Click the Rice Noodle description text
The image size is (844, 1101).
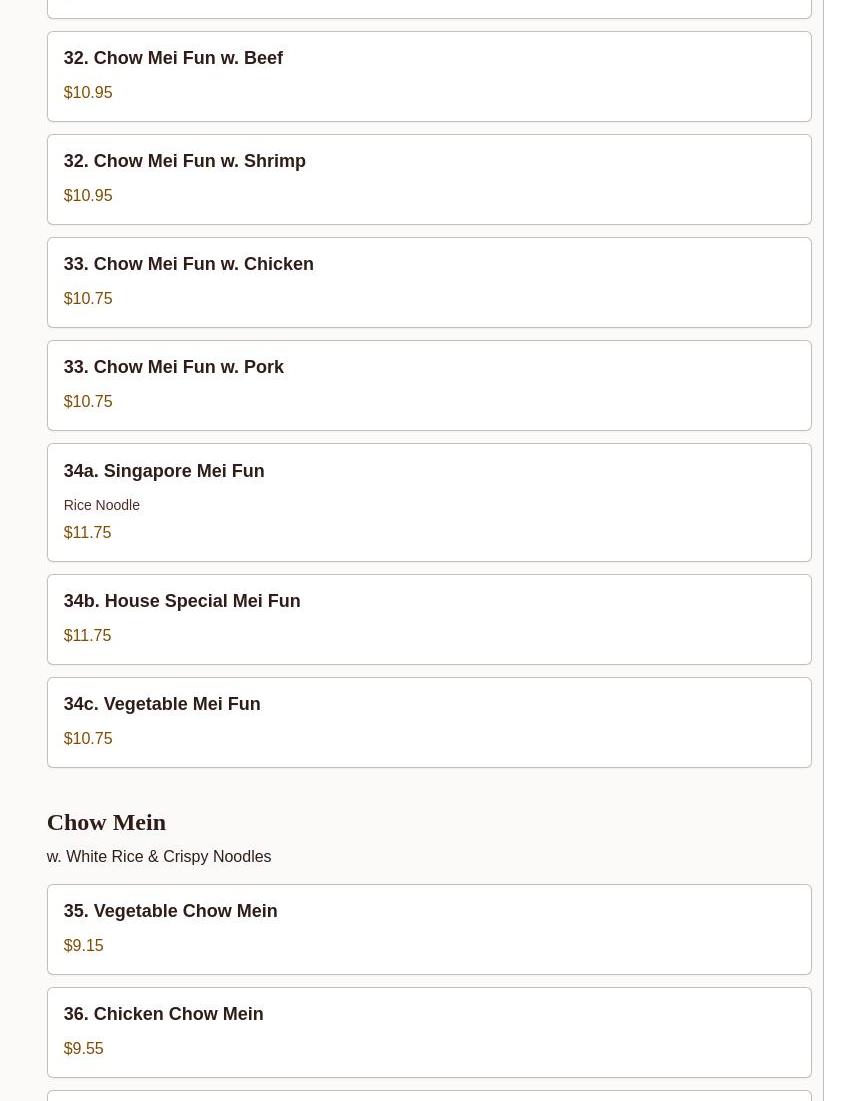[x=102, y=505]
